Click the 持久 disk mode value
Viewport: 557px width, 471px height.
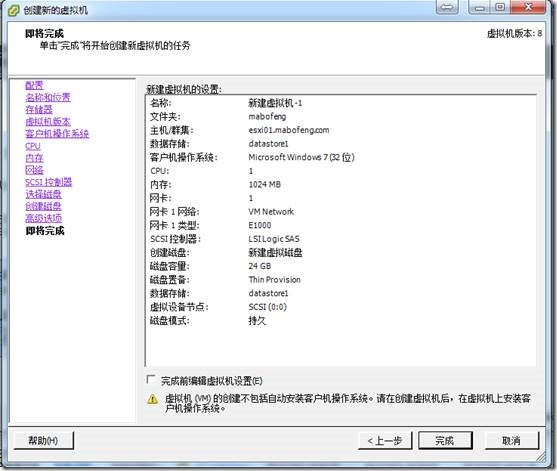pyautogui.click(x=257, y=321)
